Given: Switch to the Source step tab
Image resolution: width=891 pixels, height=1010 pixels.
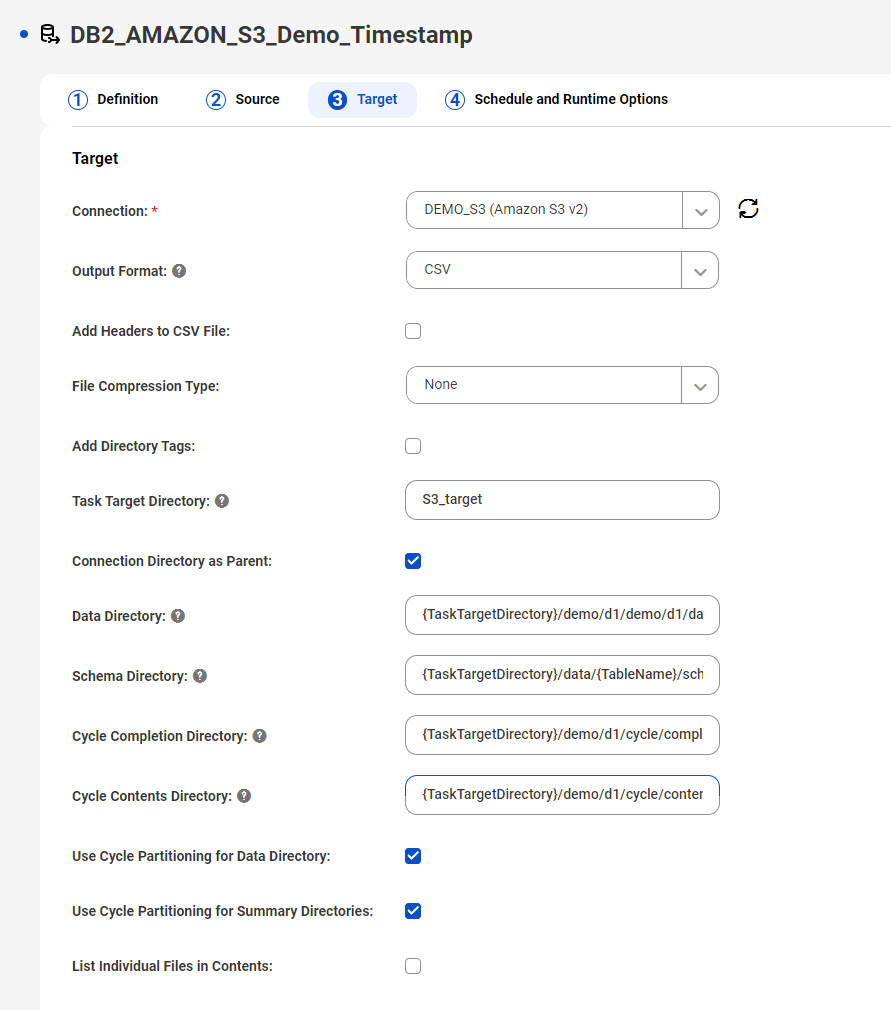Looking at the screenshot, I should [243, 100].
